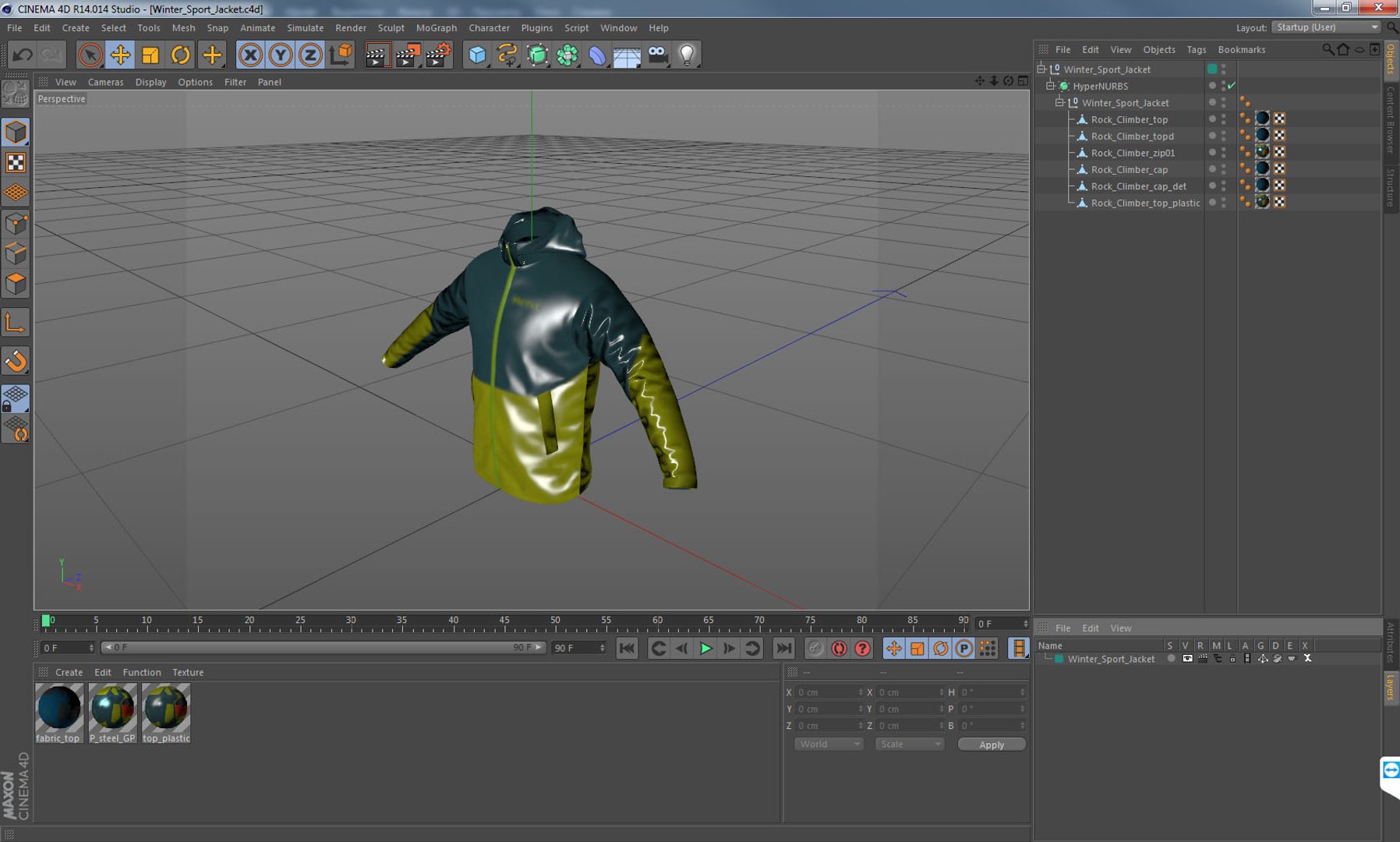Select the Move tool in top toolbar
Viewport: 1400px width, 842px height.
pyautogui.click(x=120, y=55)
